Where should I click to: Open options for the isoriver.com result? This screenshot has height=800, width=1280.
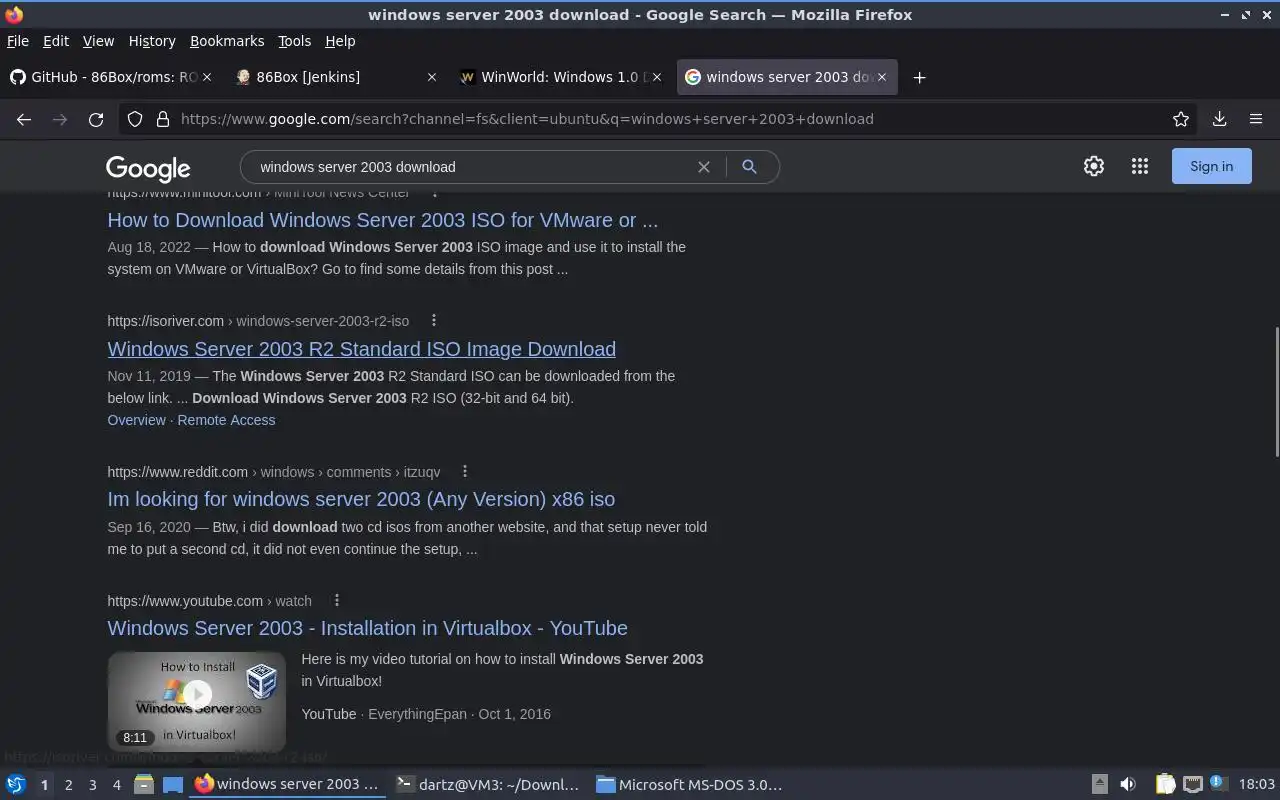tap(434, 320)
